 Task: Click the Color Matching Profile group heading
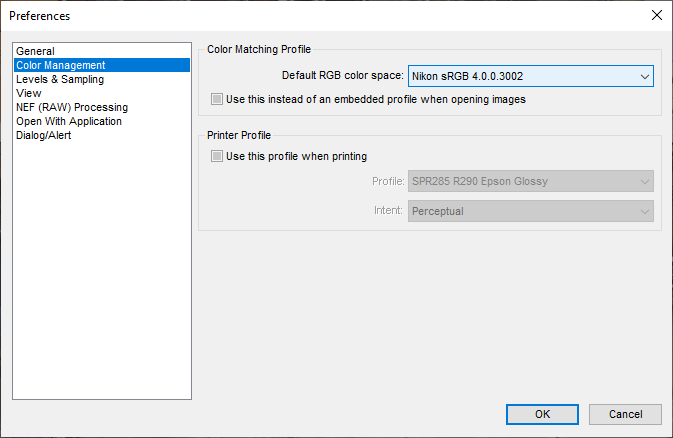point(259,49)
